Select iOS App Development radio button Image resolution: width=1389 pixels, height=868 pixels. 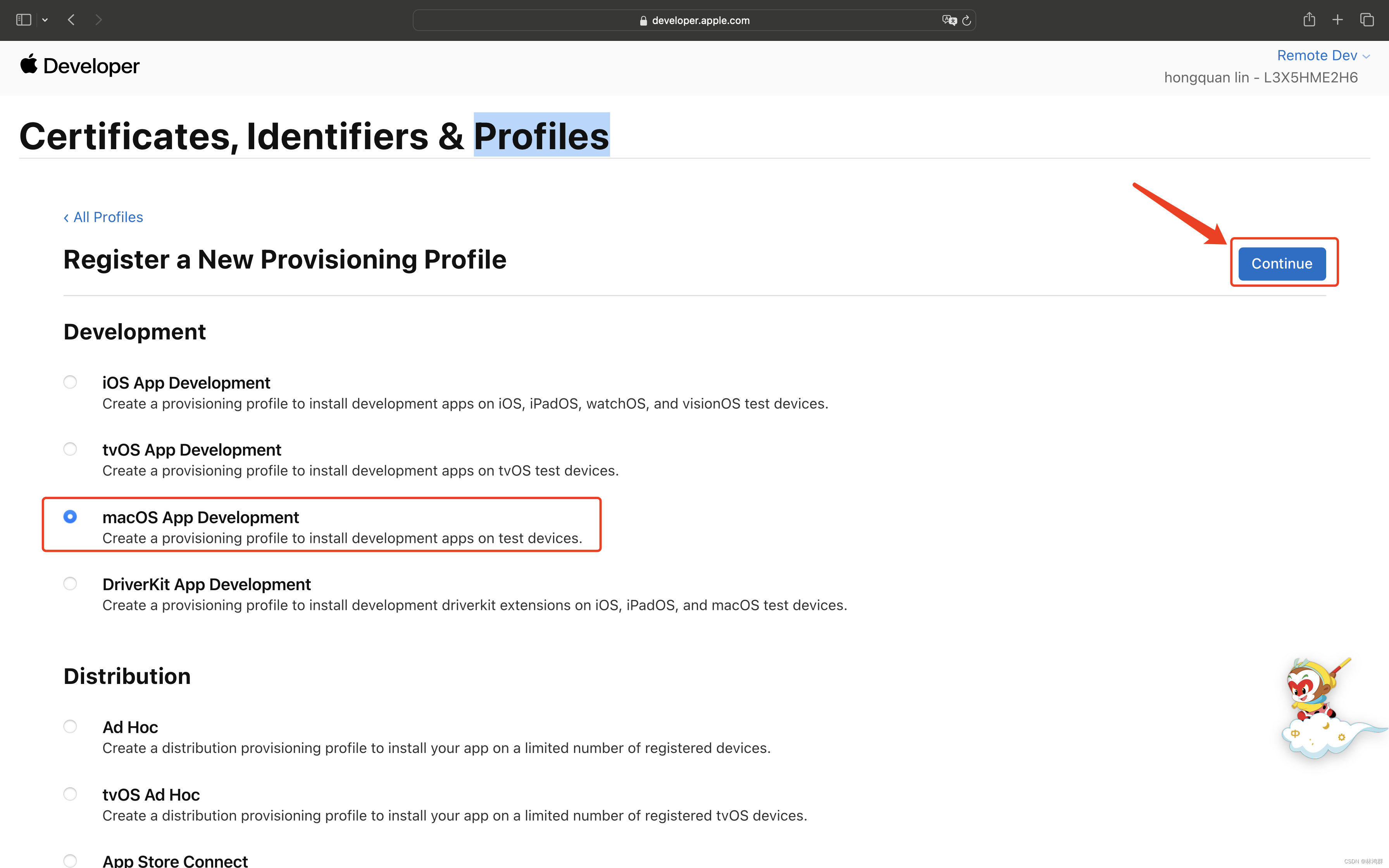point(70,382)
